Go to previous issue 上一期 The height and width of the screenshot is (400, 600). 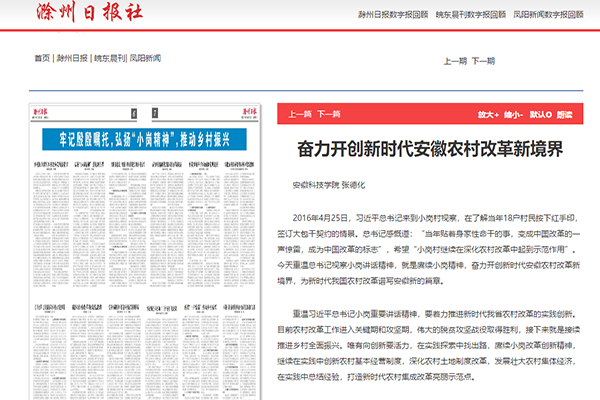pos(454,61)
